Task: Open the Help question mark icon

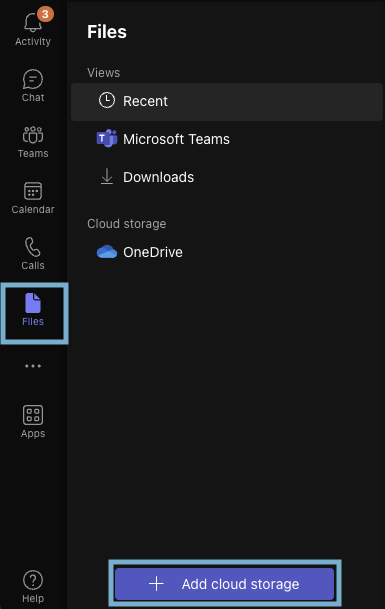Action: tap(33, 580)
